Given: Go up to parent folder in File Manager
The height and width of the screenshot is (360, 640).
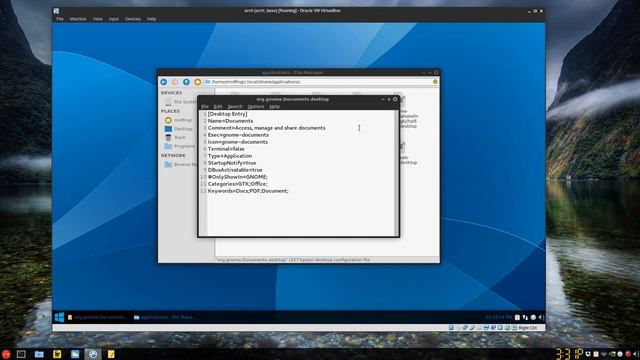Looking at the screenshot, I should click(x=186, y=82).
